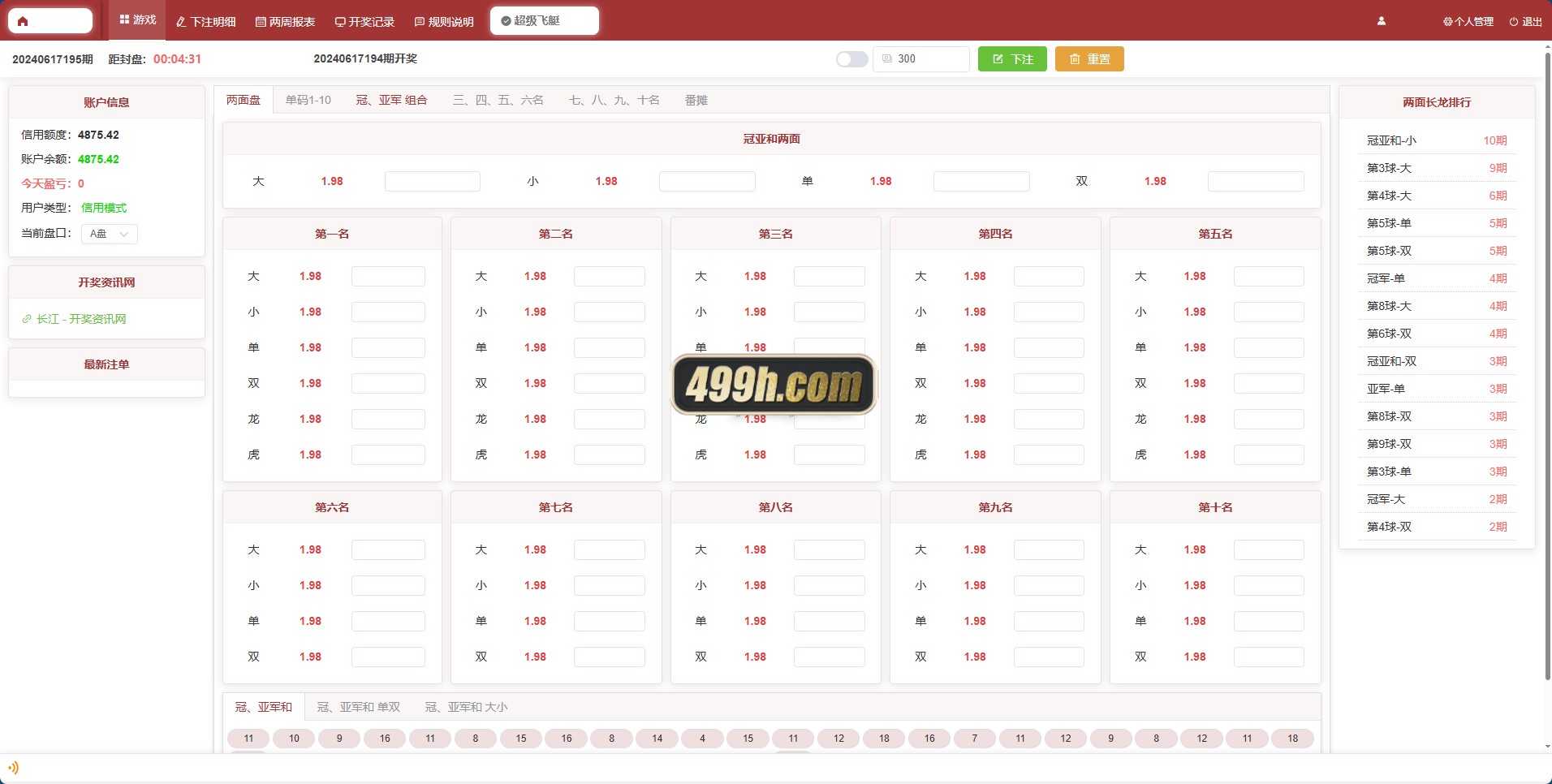
Task: Expand the 当前盘口 A盘 dropdown
Action: [110, 234]
